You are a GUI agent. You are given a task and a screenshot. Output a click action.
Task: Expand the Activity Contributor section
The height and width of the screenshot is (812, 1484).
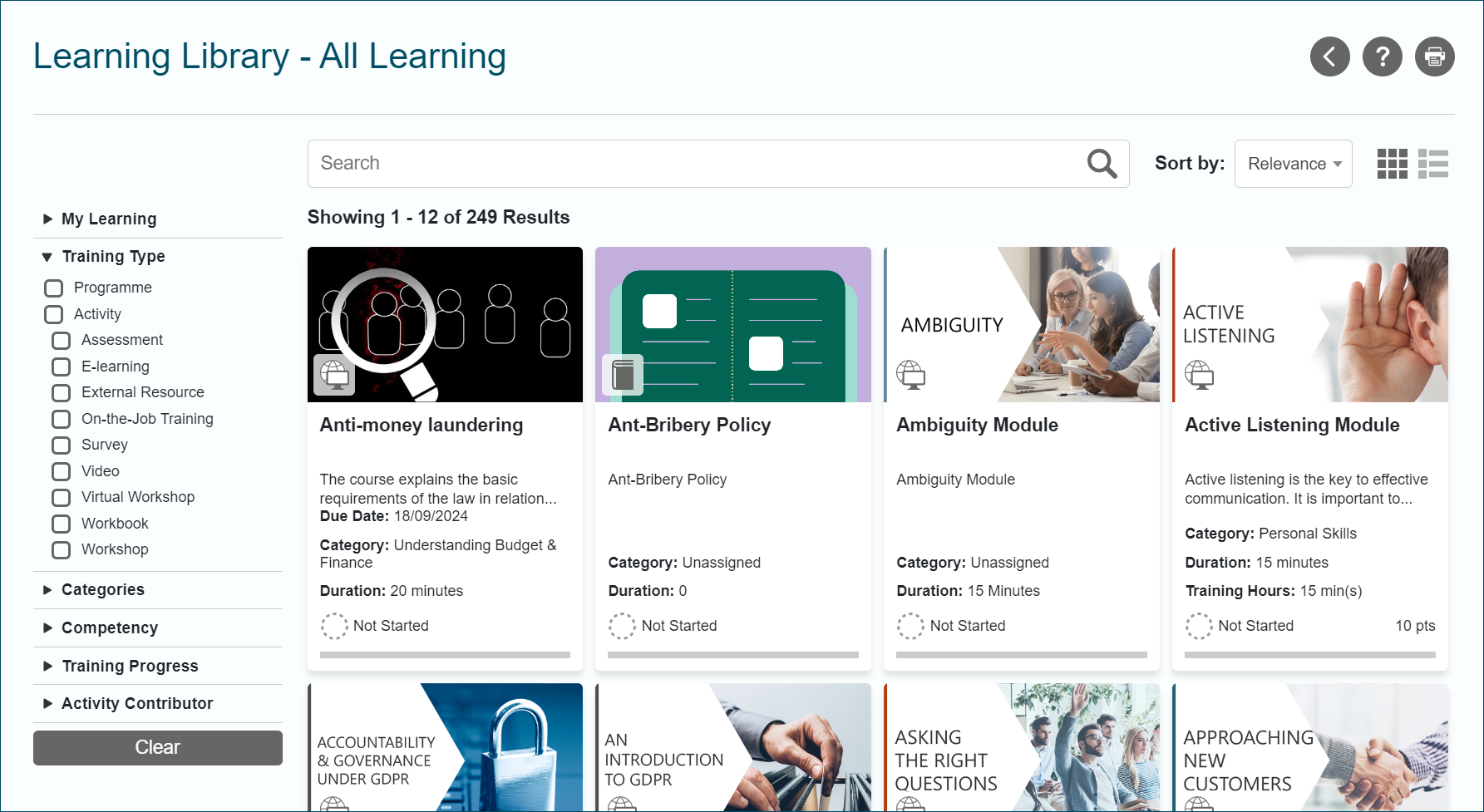click(158, 703)
